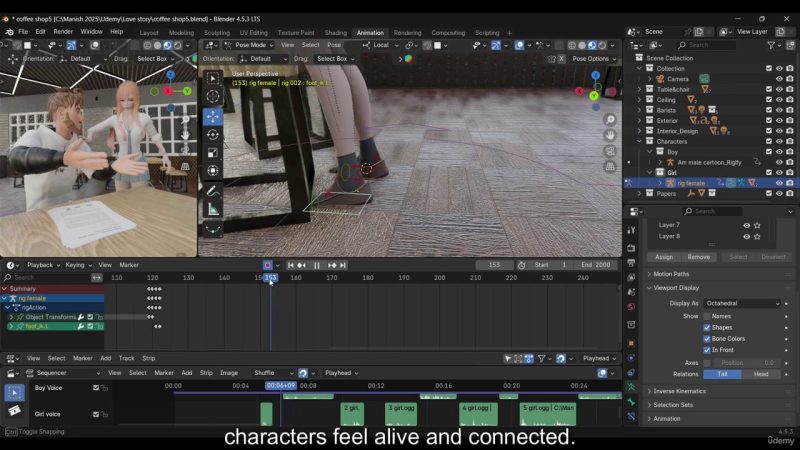Select Head button for Relations
The width and height of the screenshot is (800, 450).
761,374
